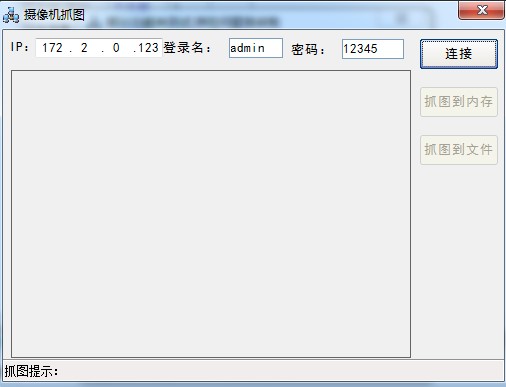Image resolution: width=506 pixels, height=387 pixels.
Task: Click the disabled 抓图到文件 button
Action: [459, 150]
